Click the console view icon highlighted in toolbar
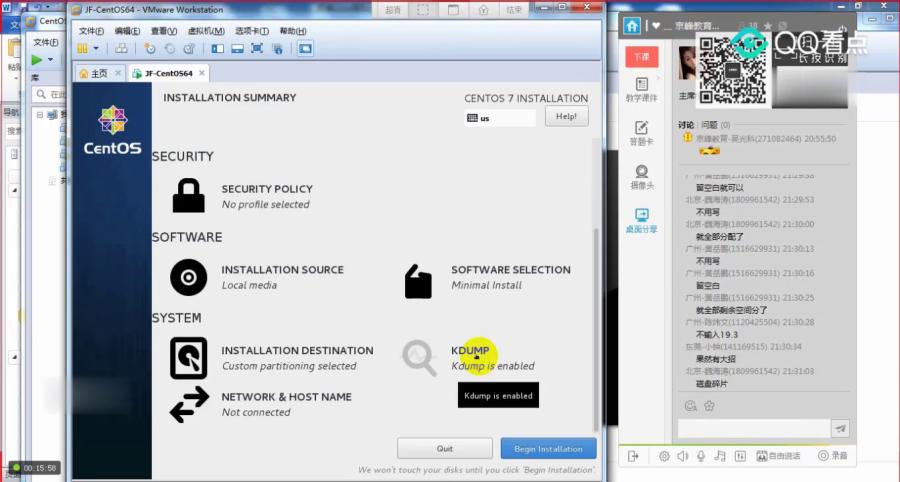Image resolution: width=900 pixels, height=482 pixels. (305, 49)
